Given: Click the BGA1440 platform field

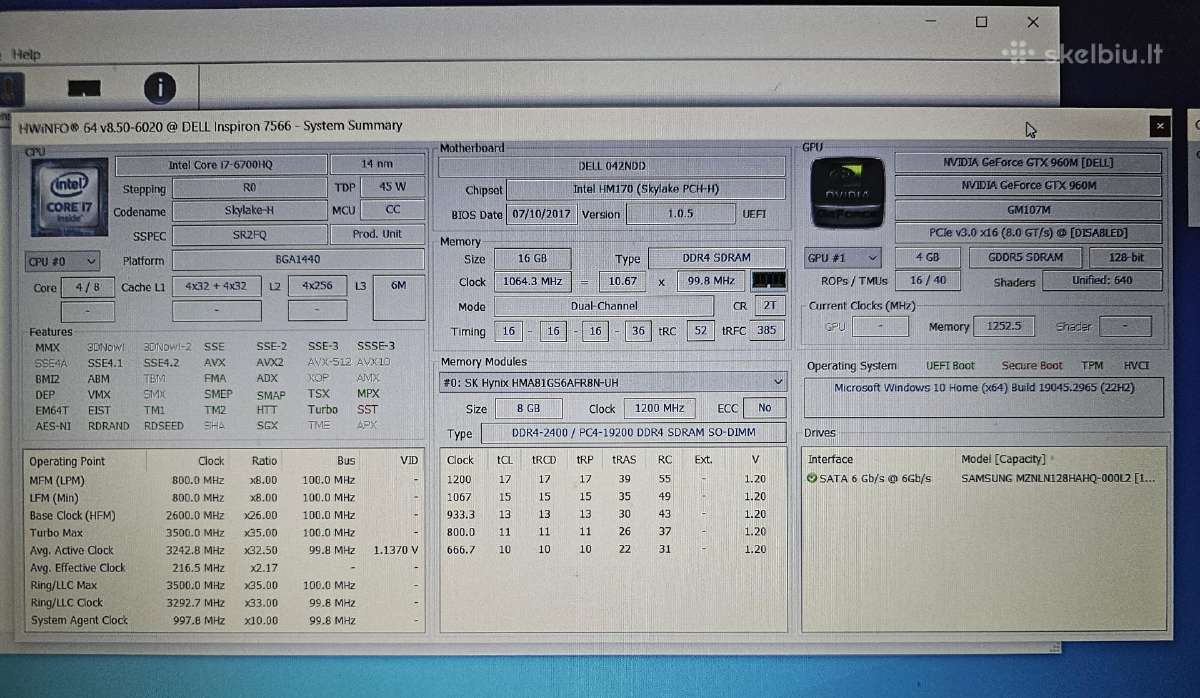Looking at the screenshot, I should (299, 261).
